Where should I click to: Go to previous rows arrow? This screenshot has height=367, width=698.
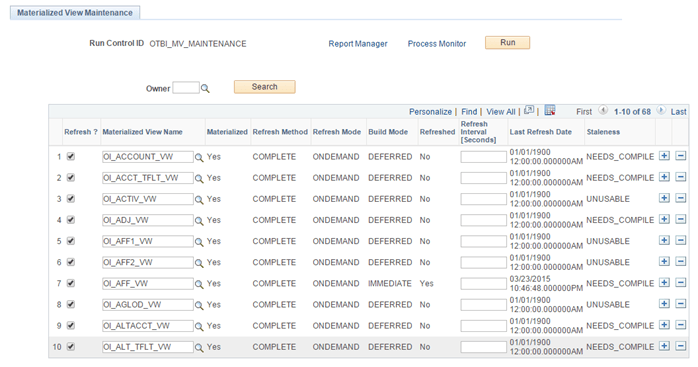tap(603, 110)
